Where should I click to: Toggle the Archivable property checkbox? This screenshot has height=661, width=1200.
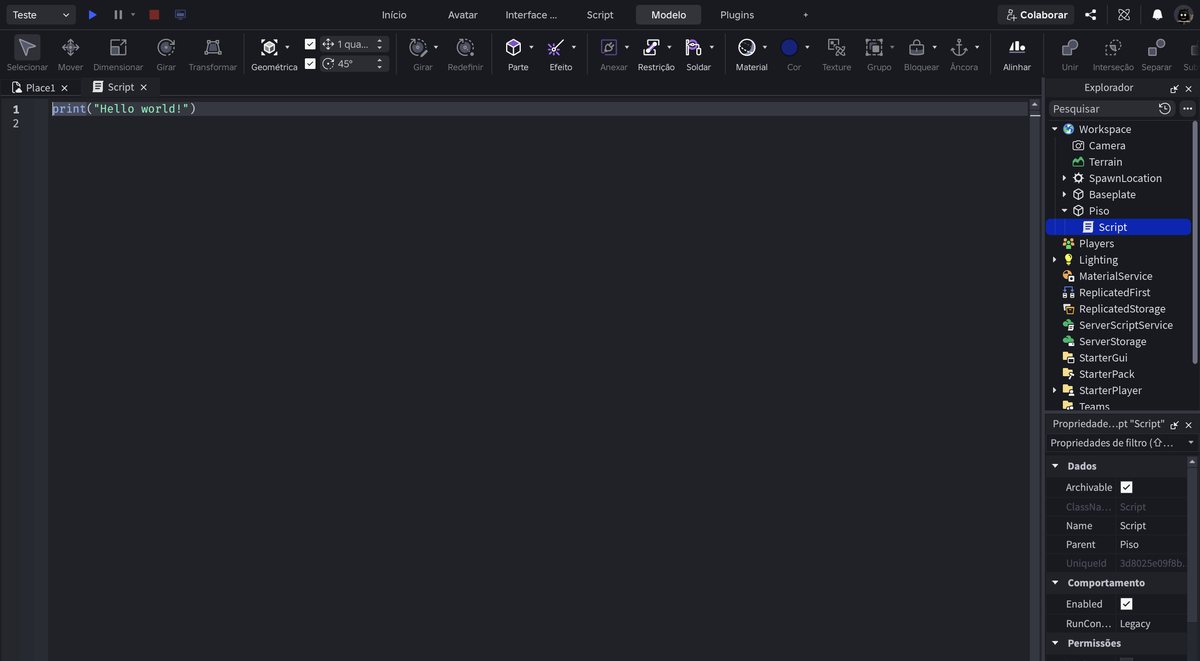1126,487
